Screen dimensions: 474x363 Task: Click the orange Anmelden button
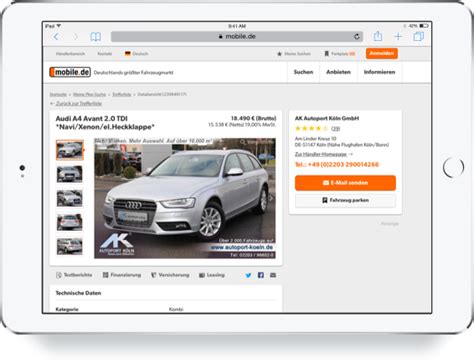(382, 53)
